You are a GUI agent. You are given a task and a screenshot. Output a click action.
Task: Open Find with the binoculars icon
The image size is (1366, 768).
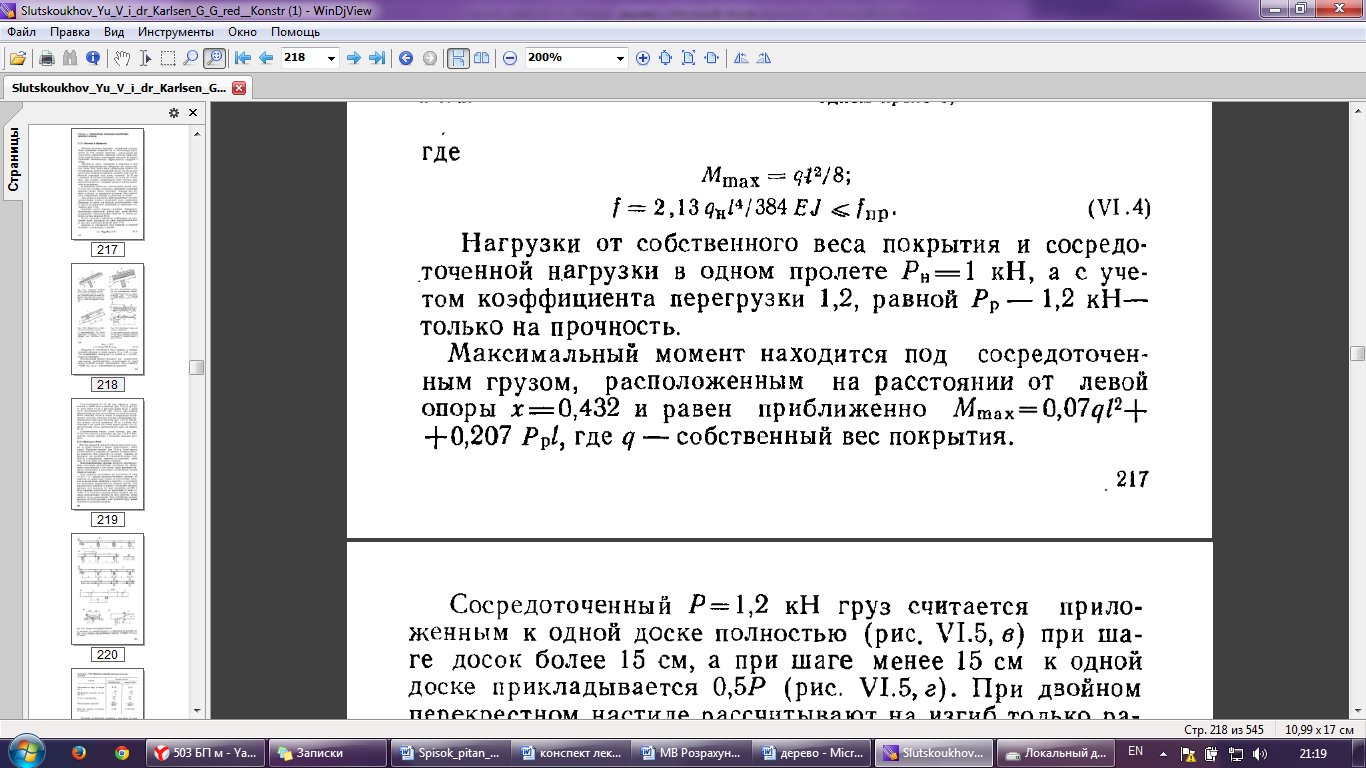click(70, 58)
